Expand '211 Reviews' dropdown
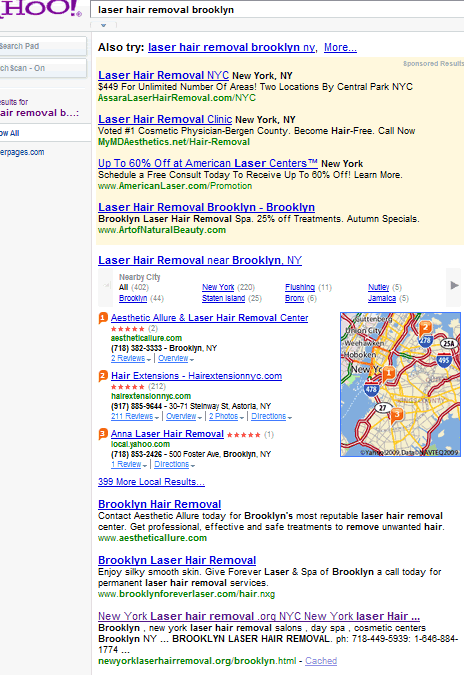Viewport: 464px width, 675px height. tap(135, 416)
